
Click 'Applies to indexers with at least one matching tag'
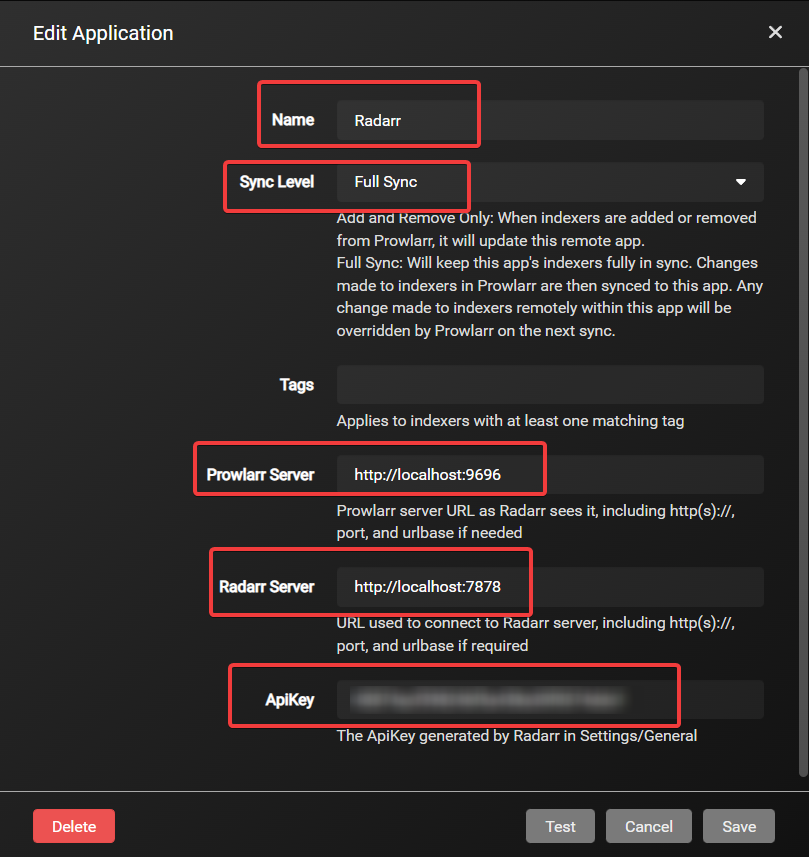click(x=511, y=421)
